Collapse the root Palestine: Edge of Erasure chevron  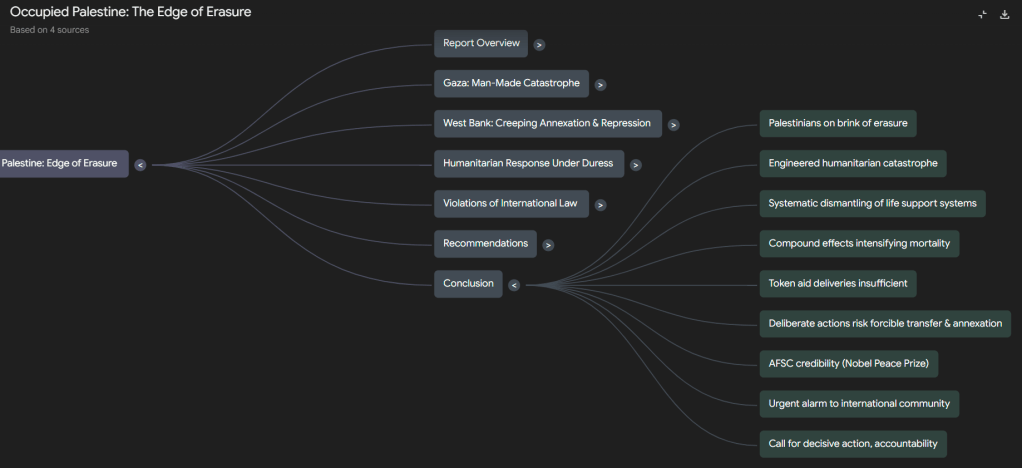coord(140,165)
